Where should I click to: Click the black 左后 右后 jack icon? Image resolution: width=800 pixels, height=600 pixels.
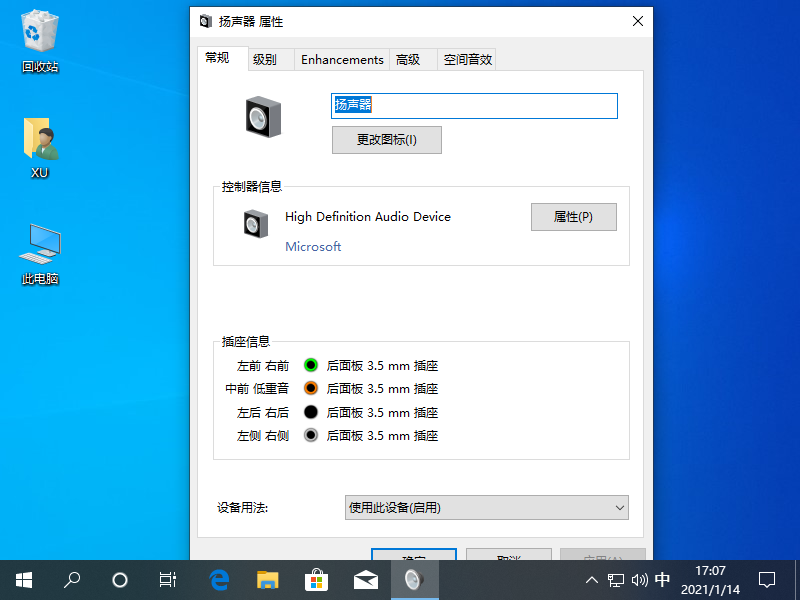pyautogui.click(x=310, y=412)
